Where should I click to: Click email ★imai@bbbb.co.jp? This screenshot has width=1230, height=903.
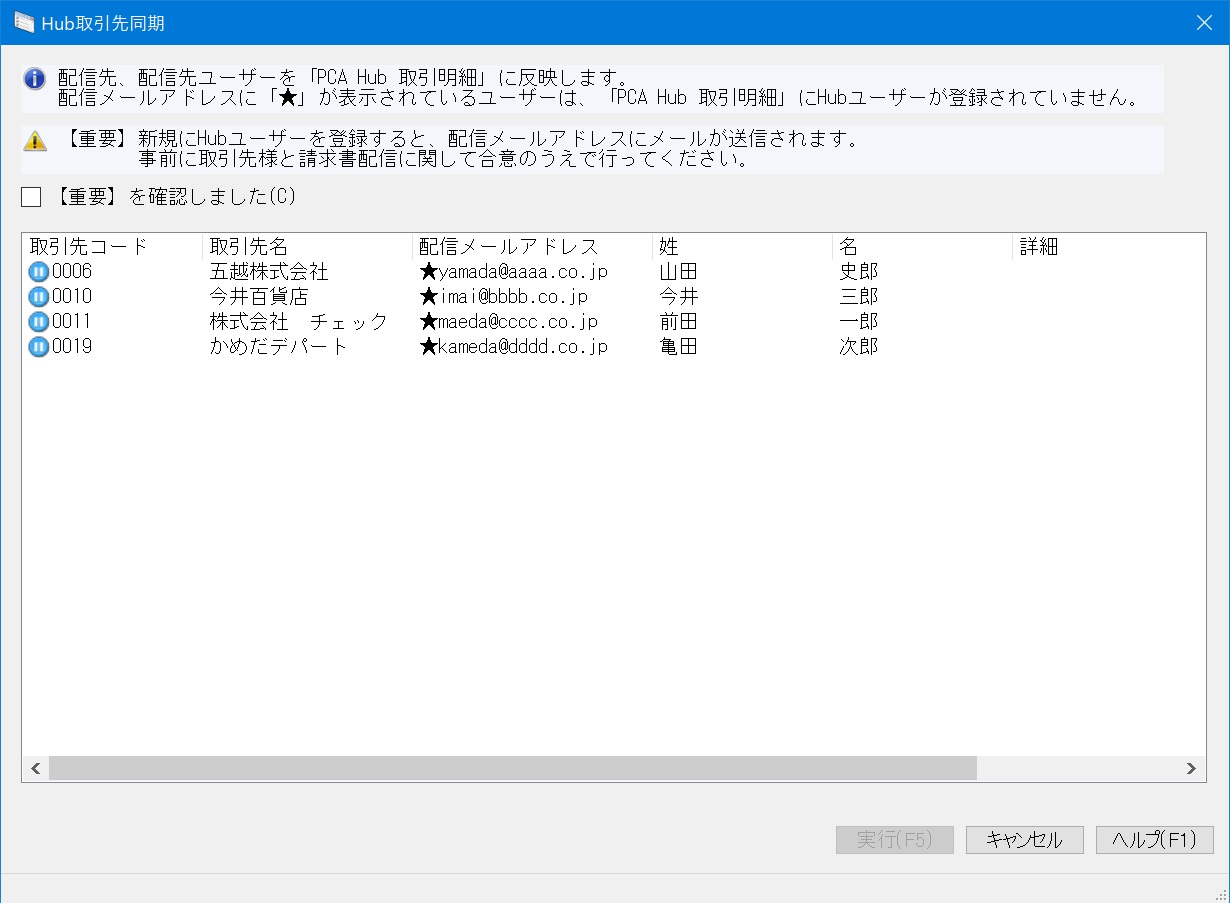[x=503, y=297]
